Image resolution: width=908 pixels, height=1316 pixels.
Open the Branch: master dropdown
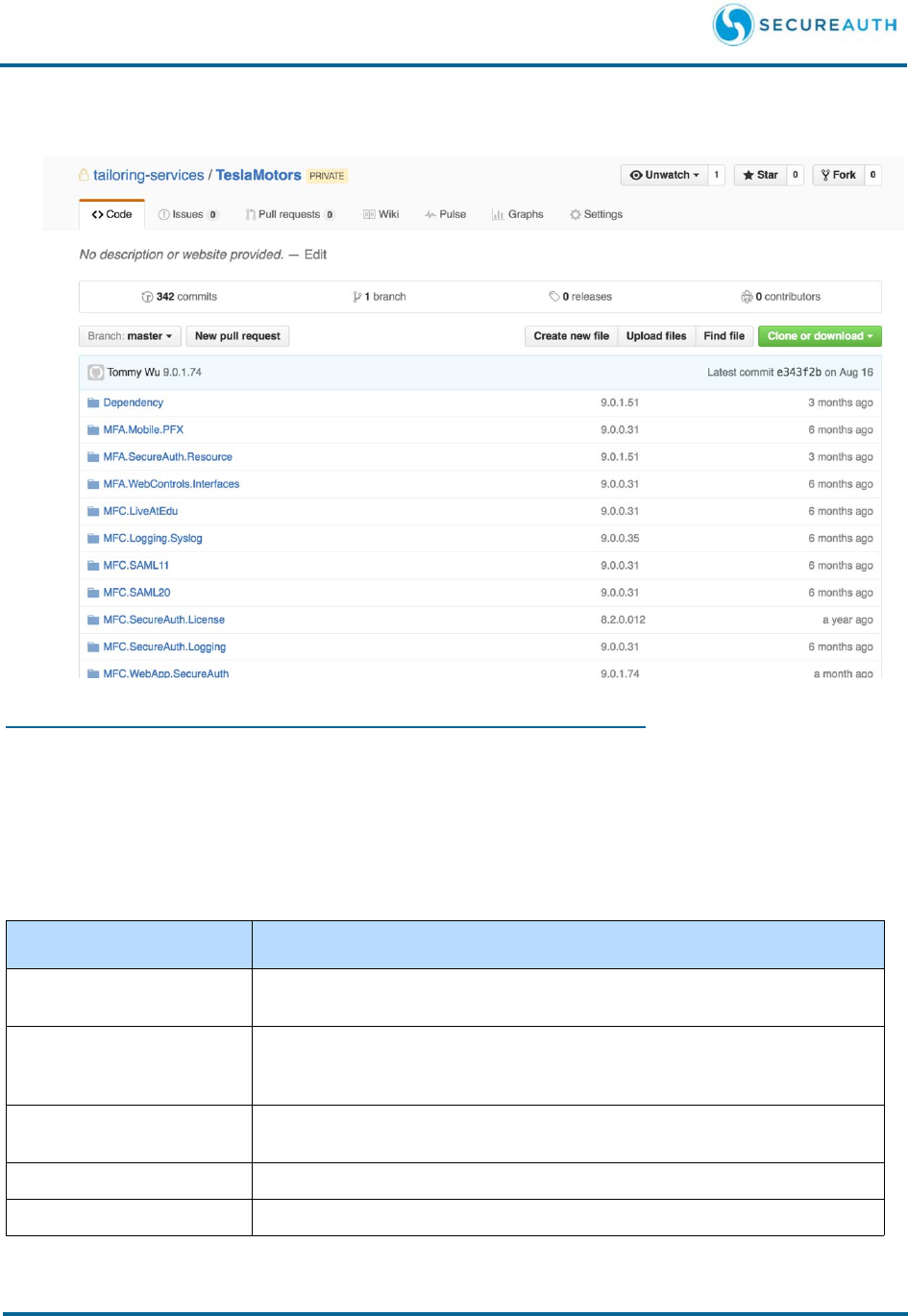coord(130,336)
